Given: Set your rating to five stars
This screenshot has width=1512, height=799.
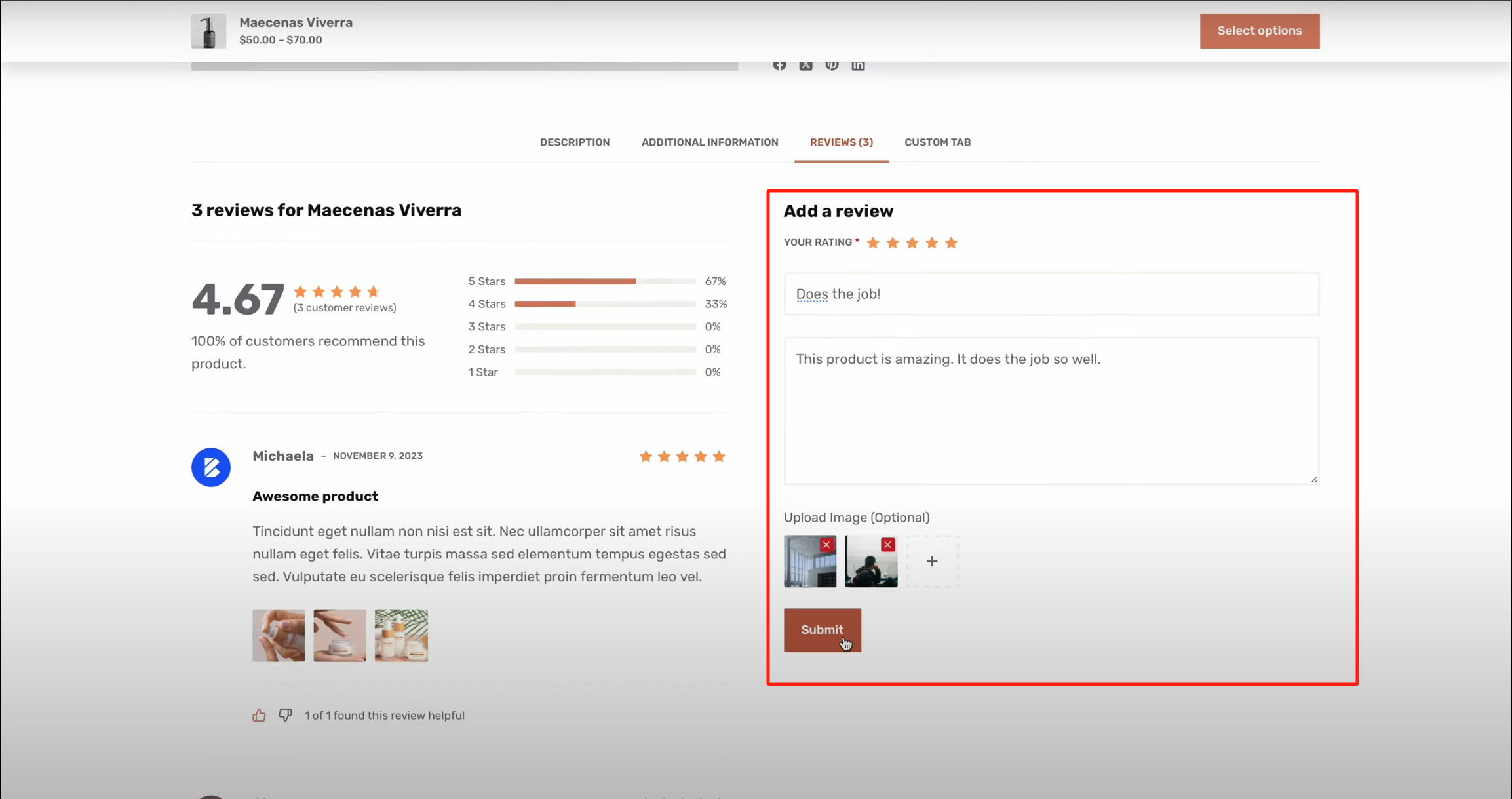Looking at the screenshot, I should 952,243.
